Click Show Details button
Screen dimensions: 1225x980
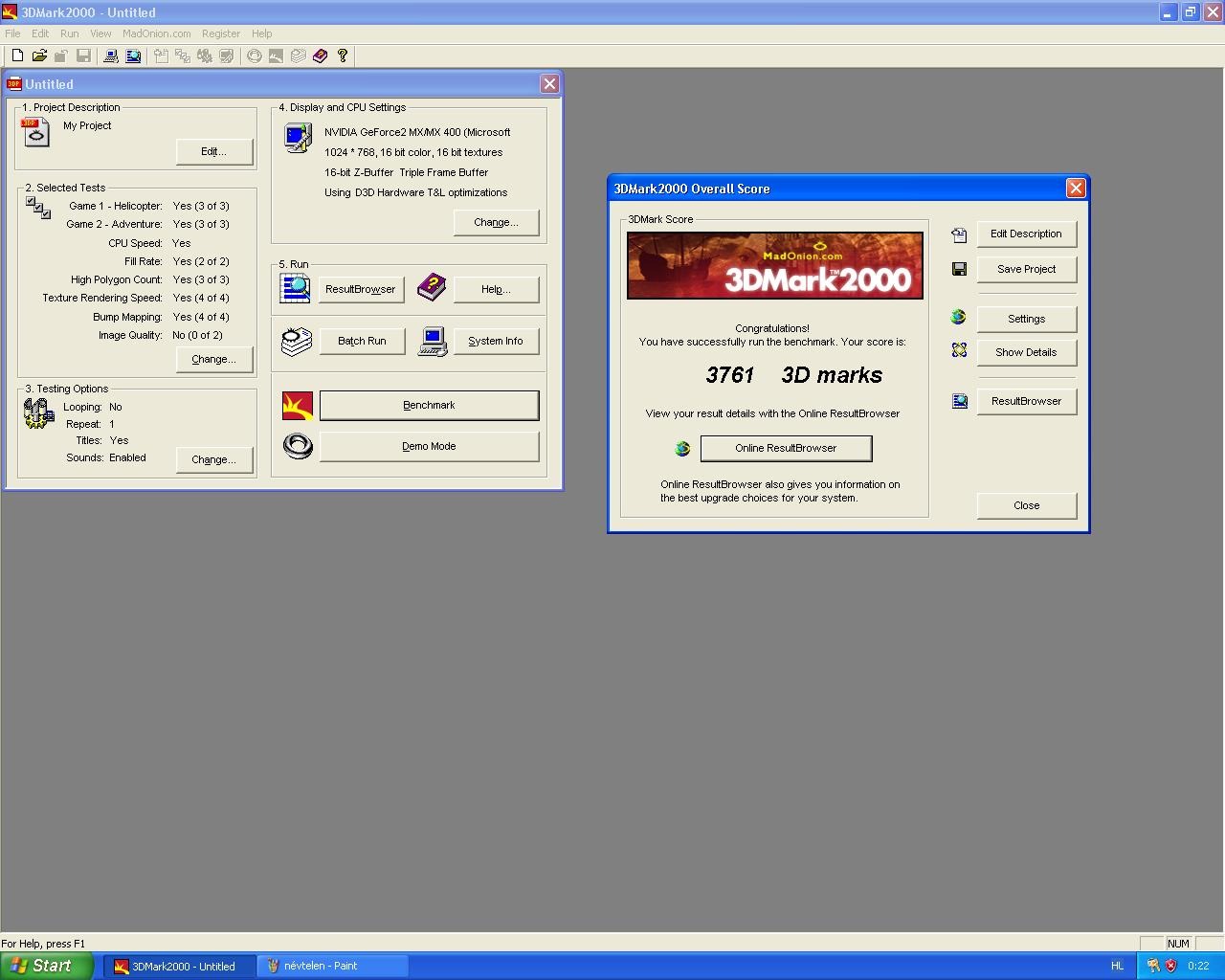point(1027,352)
